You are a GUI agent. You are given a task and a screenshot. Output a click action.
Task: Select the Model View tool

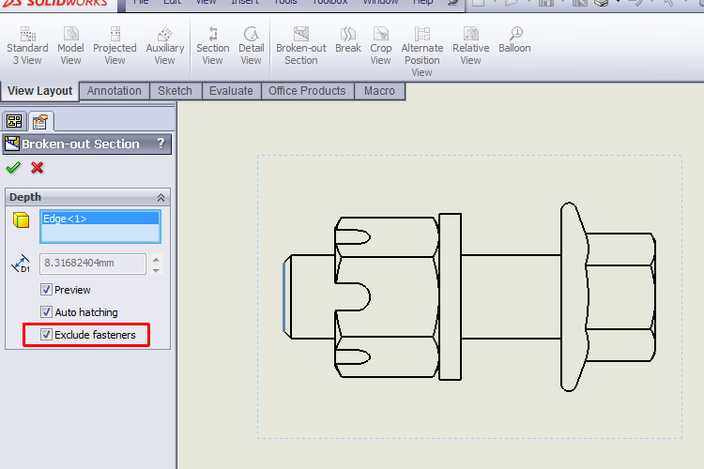click(70, 46)
